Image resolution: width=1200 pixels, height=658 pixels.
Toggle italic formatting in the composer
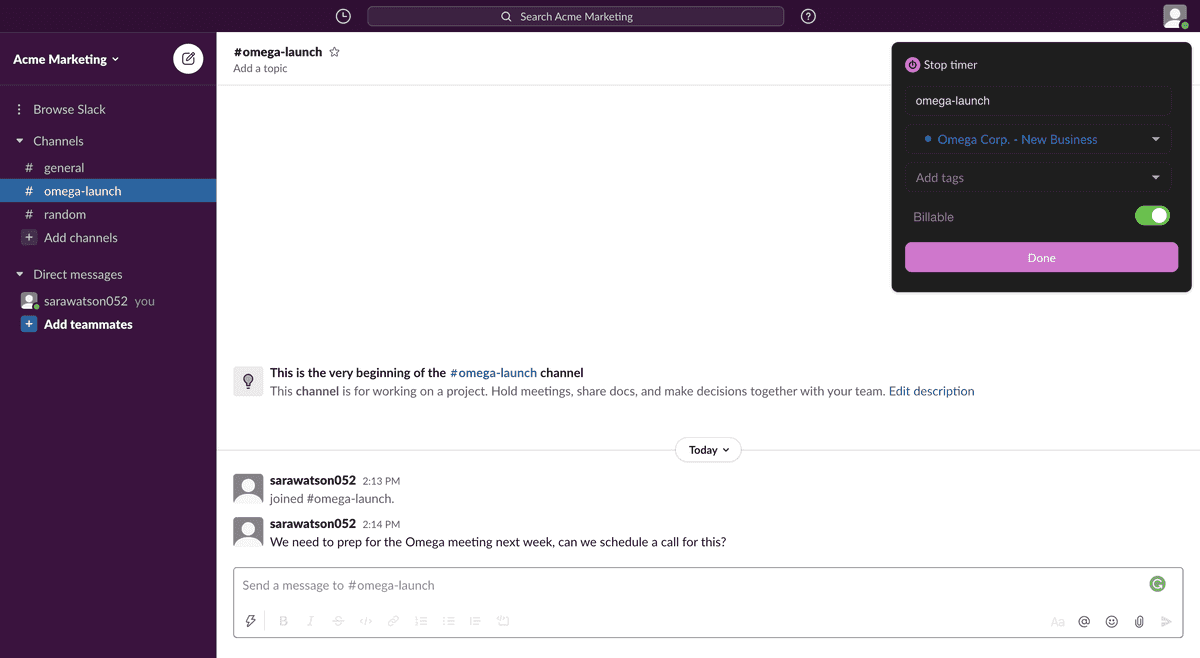310,620
